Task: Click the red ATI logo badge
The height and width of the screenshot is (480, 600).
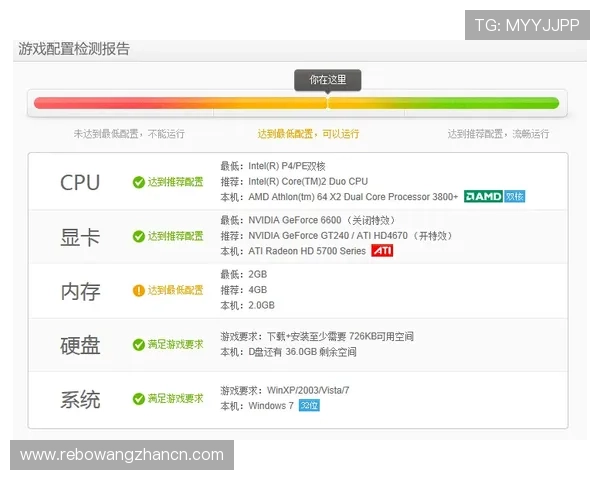Action: pos(382,251)
